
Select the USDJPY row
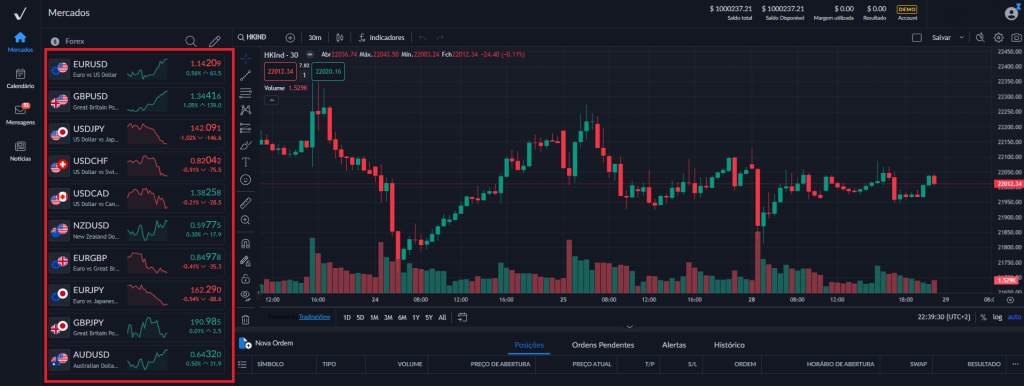point(136,134)
